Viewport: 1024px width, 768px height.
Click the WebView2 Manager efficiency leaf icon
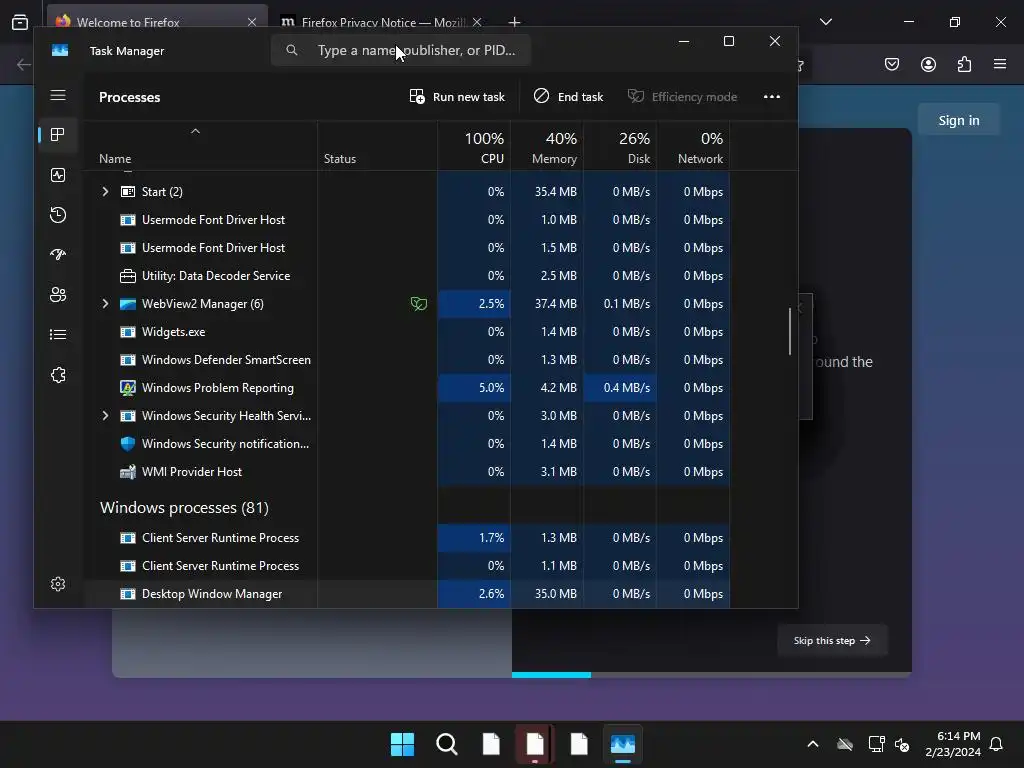point(419,304)
